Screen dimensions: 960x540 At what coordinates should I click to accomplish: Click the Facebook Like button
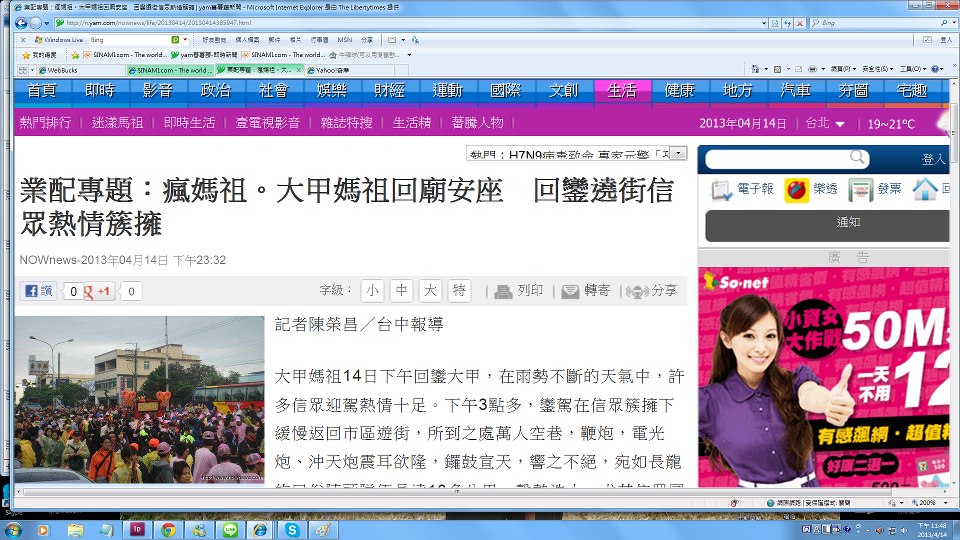pos(38,291)
